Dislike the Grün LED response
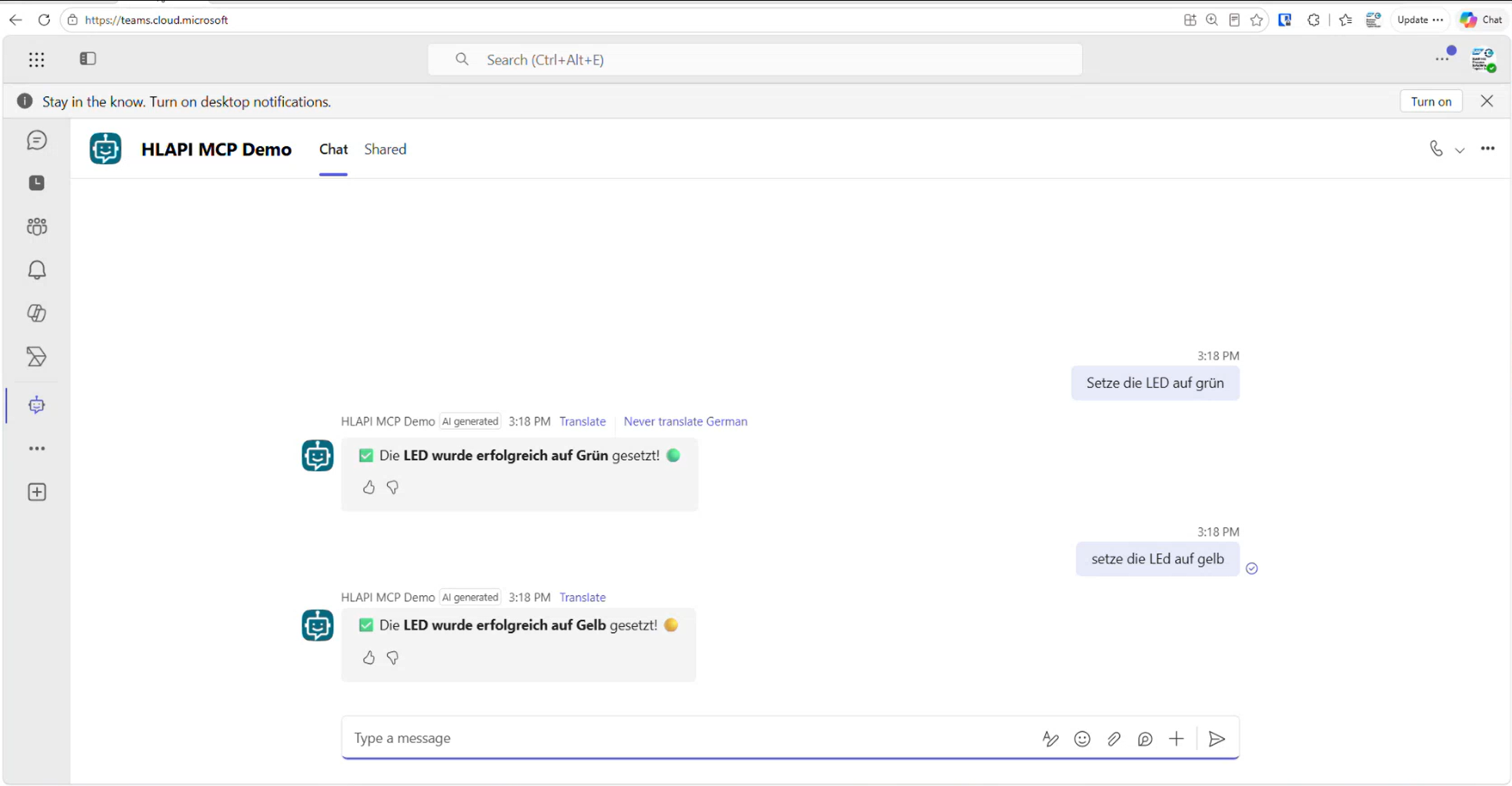This screenshot has height=786, width=1512. click(x=392, y=487)
